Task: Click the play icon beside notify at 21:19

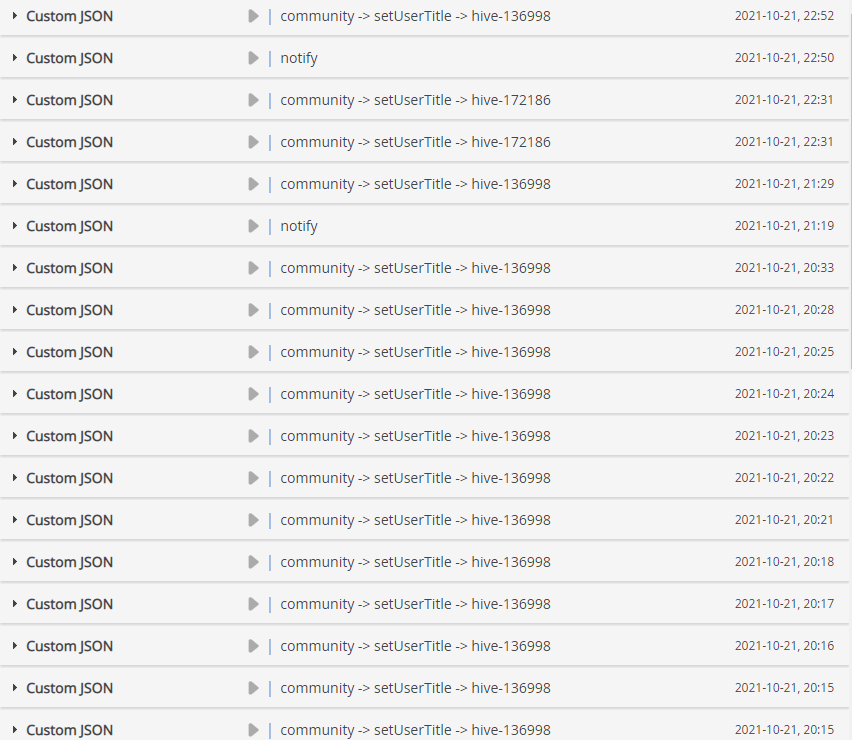Action: coord(253,226)
